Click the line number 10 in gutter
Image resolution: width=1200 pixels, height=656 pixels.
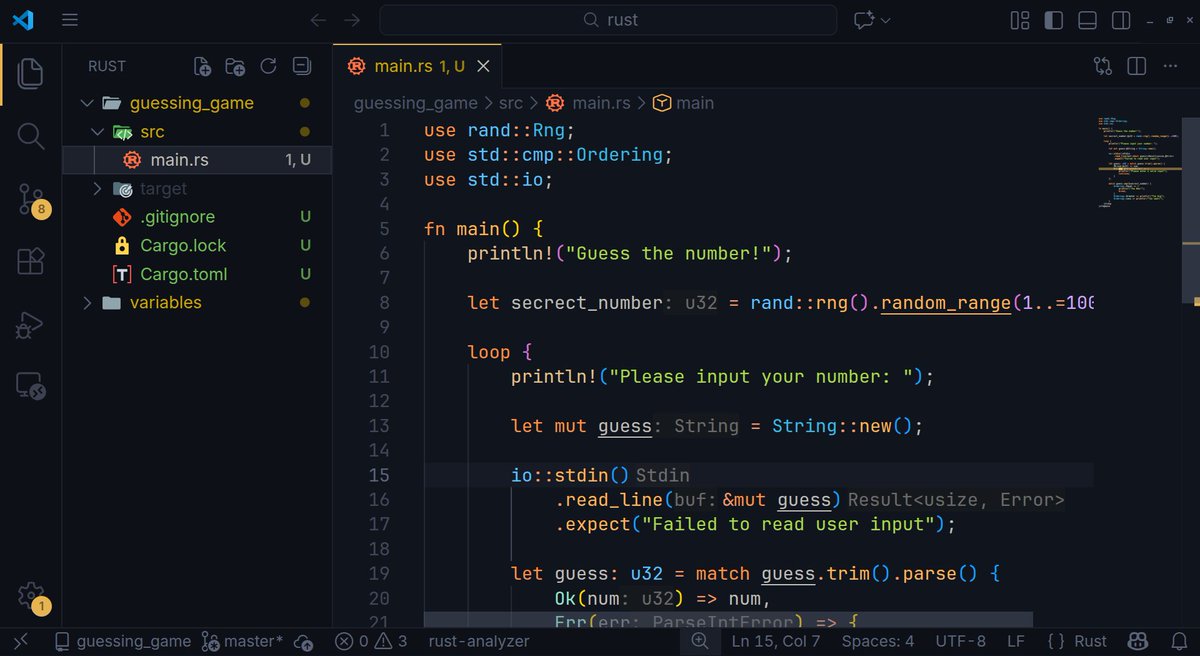coord(378,352)
